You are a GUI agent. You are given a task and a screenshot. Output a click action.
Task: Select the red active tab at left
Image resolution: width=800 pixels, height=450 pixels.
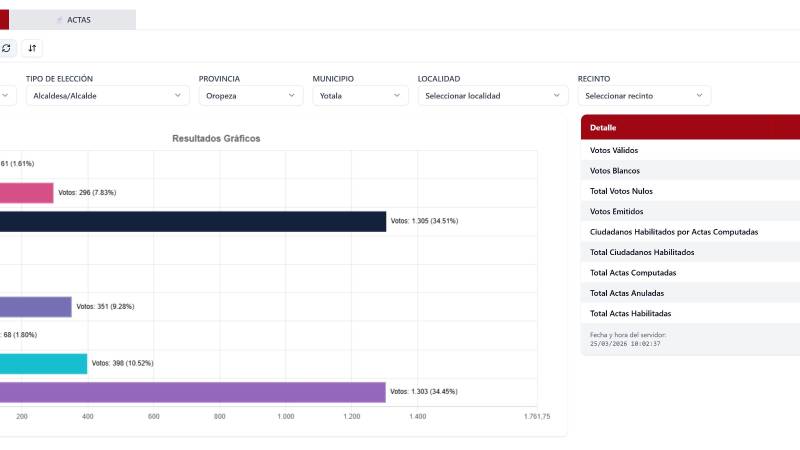[x=4, y=20]
